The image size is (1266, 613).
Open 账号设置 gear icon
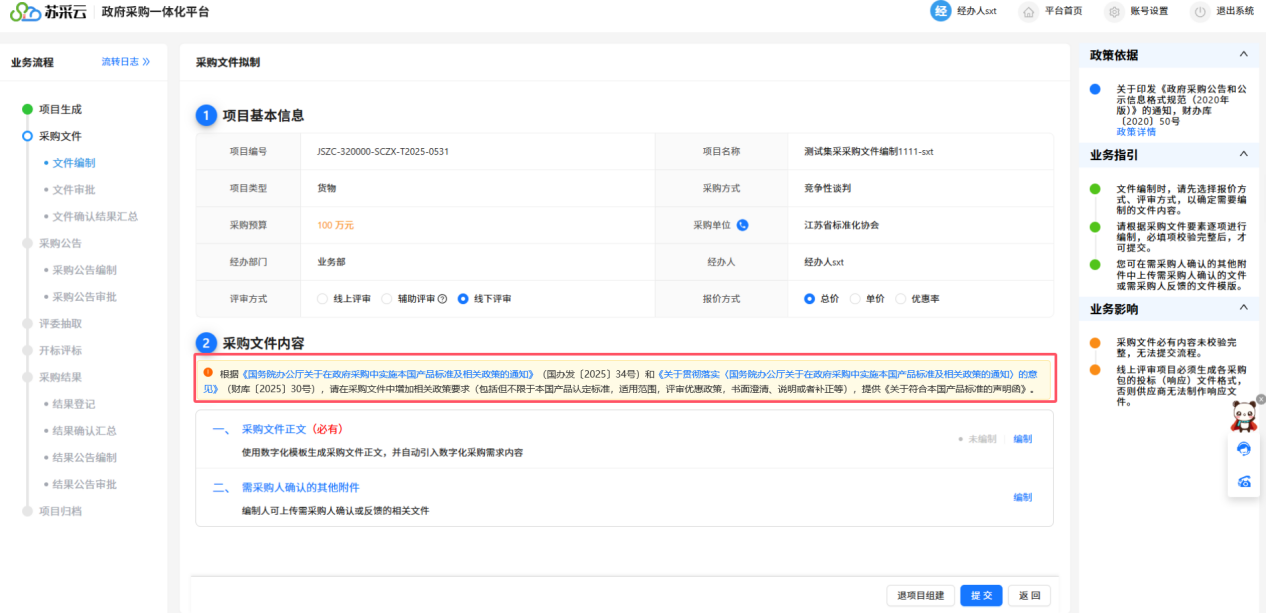(x=1114, y=12)
